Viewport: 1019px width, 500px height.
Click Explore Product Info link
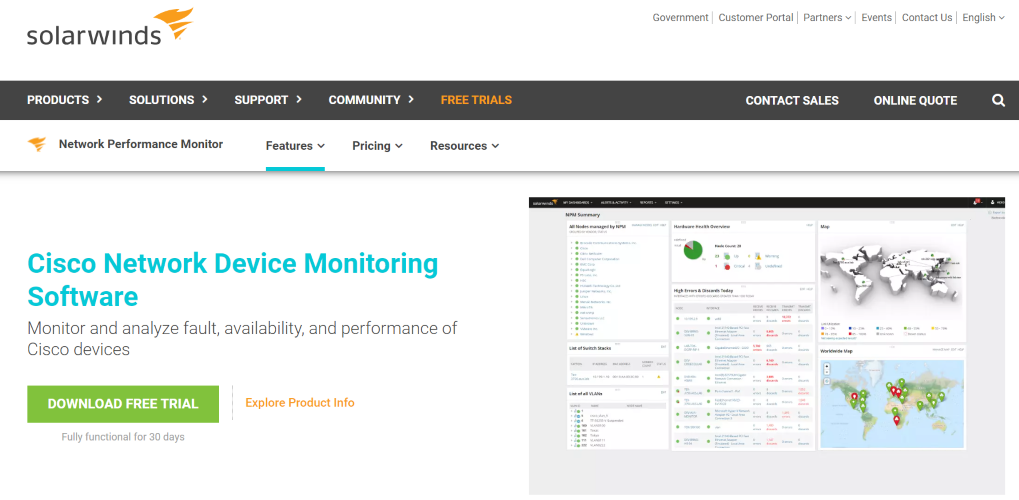300,403
